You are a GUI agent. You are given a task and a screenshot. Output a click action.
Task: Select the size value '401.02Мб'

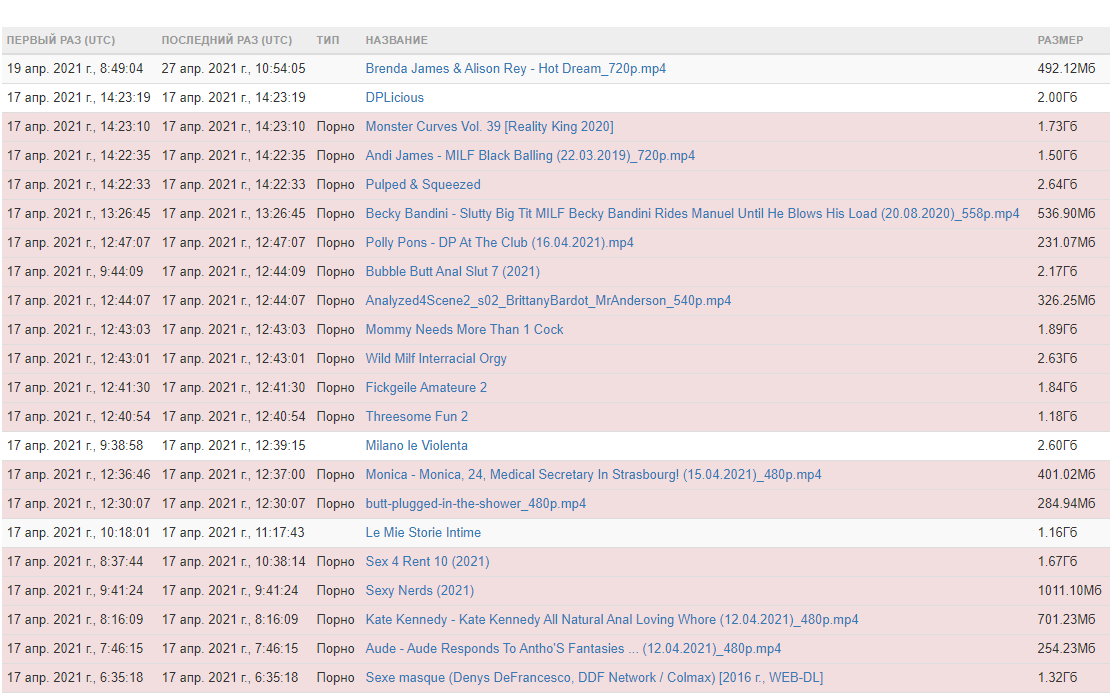(x=1066, y=475)
